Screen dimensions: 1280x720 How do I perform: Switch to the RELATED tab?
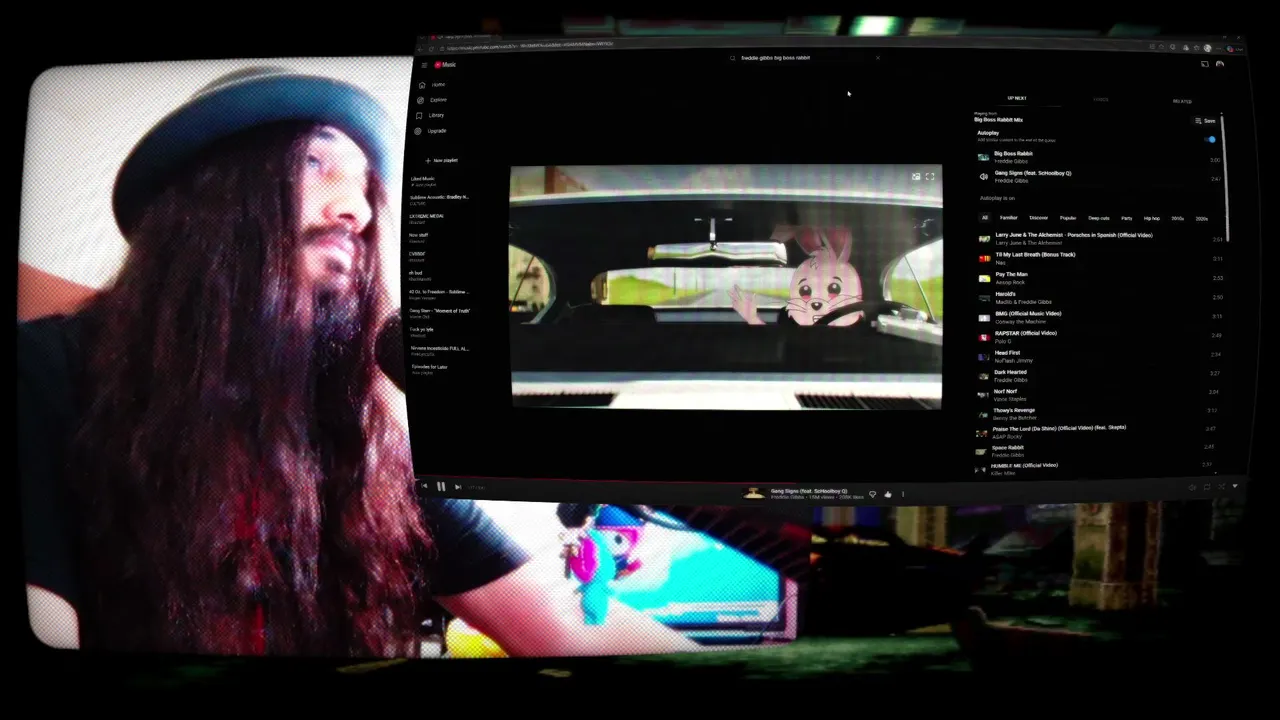point(1182,101)
